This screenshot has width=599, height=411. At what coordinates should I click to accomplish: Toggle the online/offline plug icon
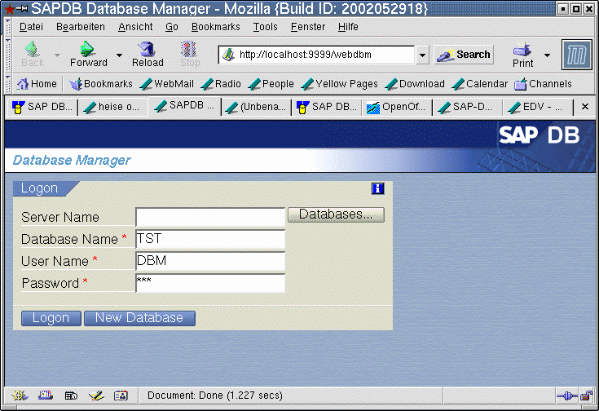[x=567, y=396]
